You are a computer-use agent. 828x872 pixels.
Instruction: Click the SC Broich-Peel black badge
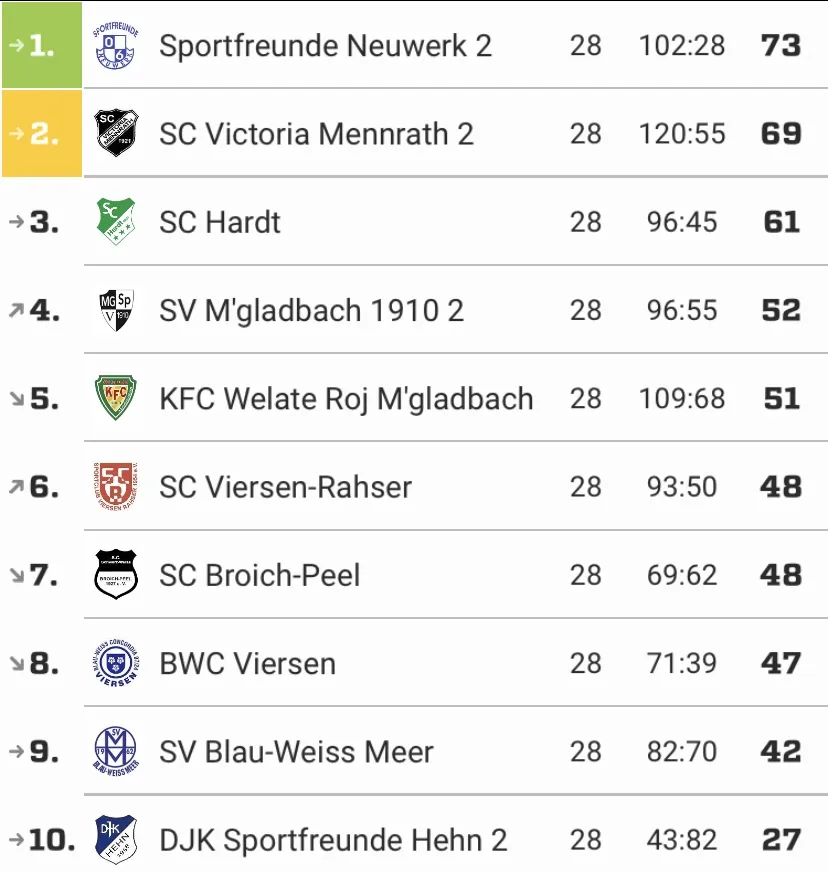[x=116, y=574]
